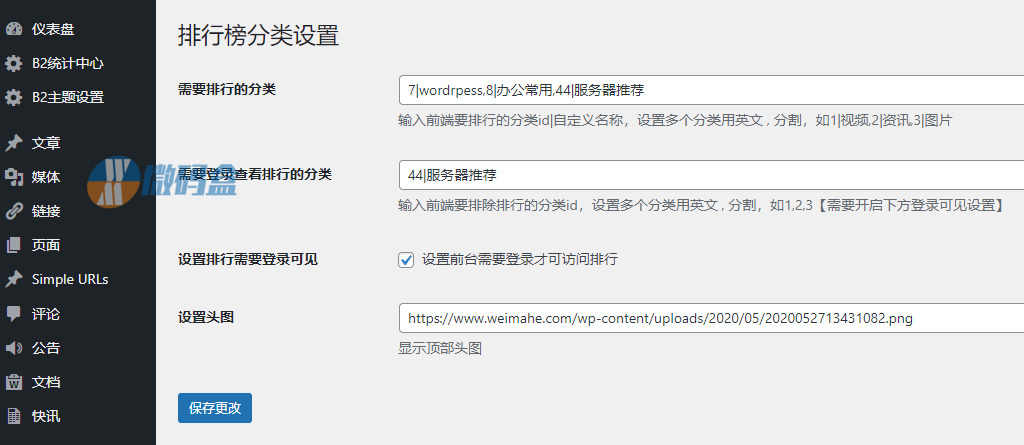This screenshot has width=1024, height=445.
Task: Click the pushpin icon beside 文章
Action: [x=14, y=143]
